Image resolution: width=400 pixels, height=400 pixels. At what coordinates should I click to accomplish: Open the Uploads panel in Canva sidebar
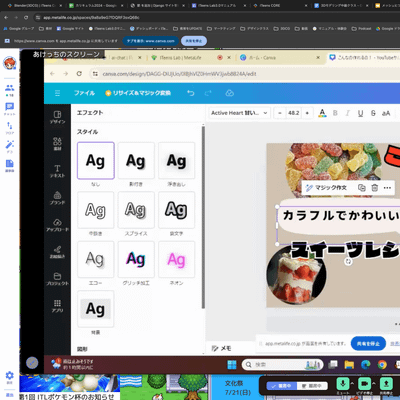pyautogui.click(x=57, y=225)
